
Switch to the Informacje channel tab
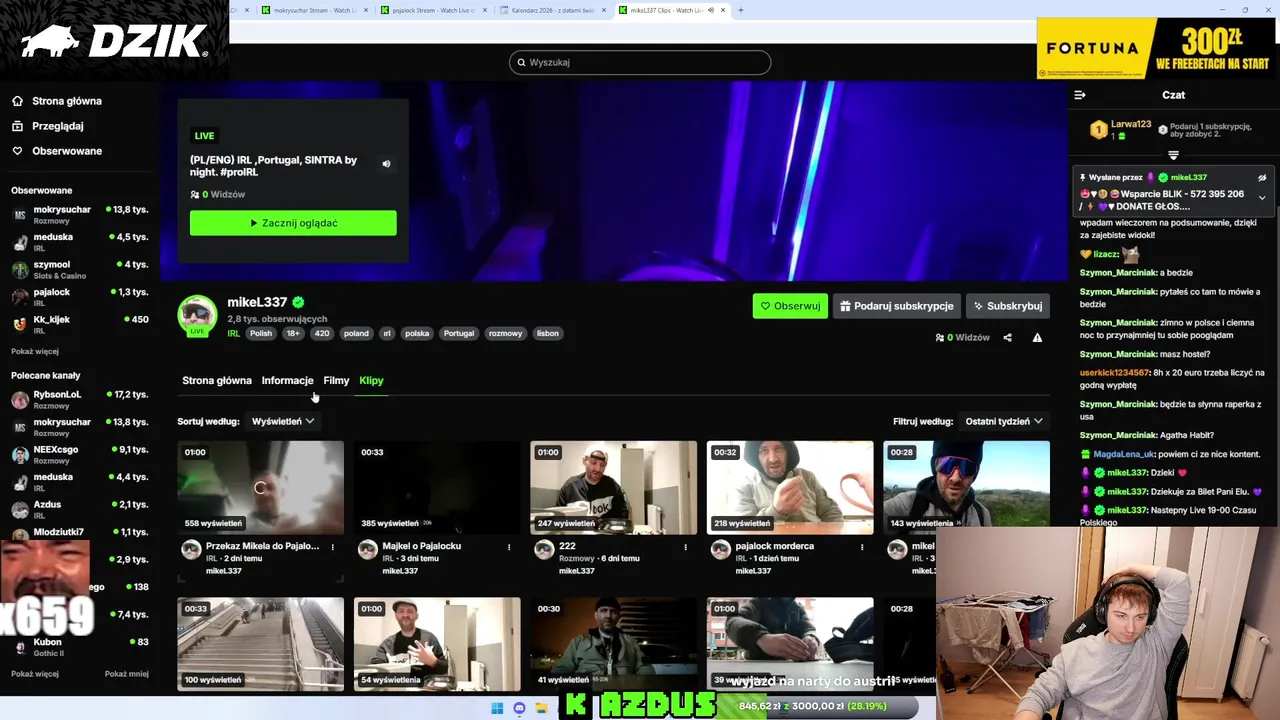[x=287, y=381]
